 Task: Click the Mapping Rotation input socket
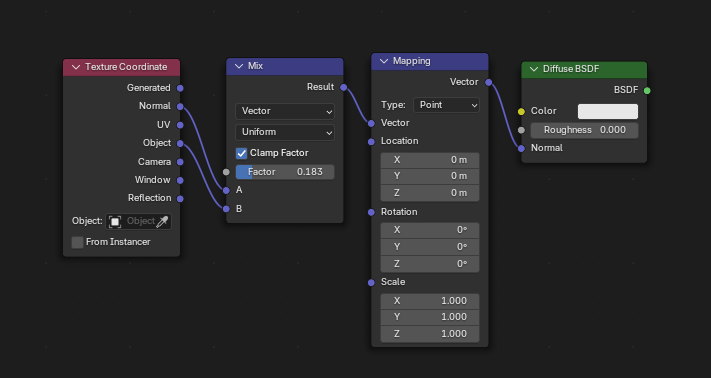coord(371,212)
